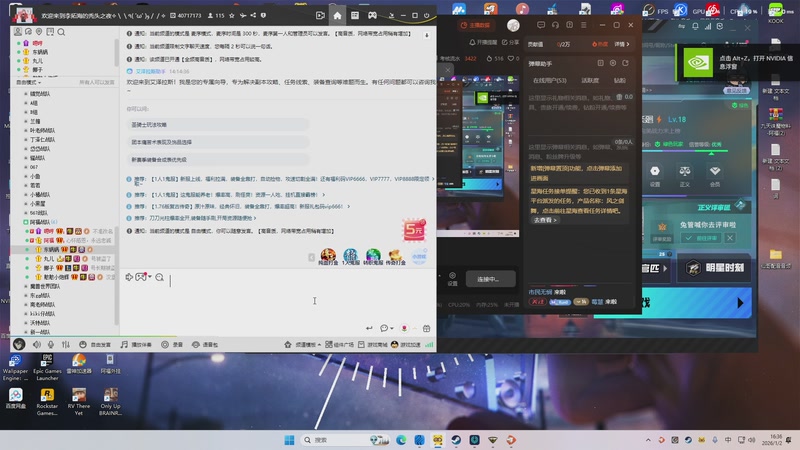The height and width of the screenshot is (450, 800).
Task: Click the 连接中... button in the streaming tool
Action: coord(490,279)
